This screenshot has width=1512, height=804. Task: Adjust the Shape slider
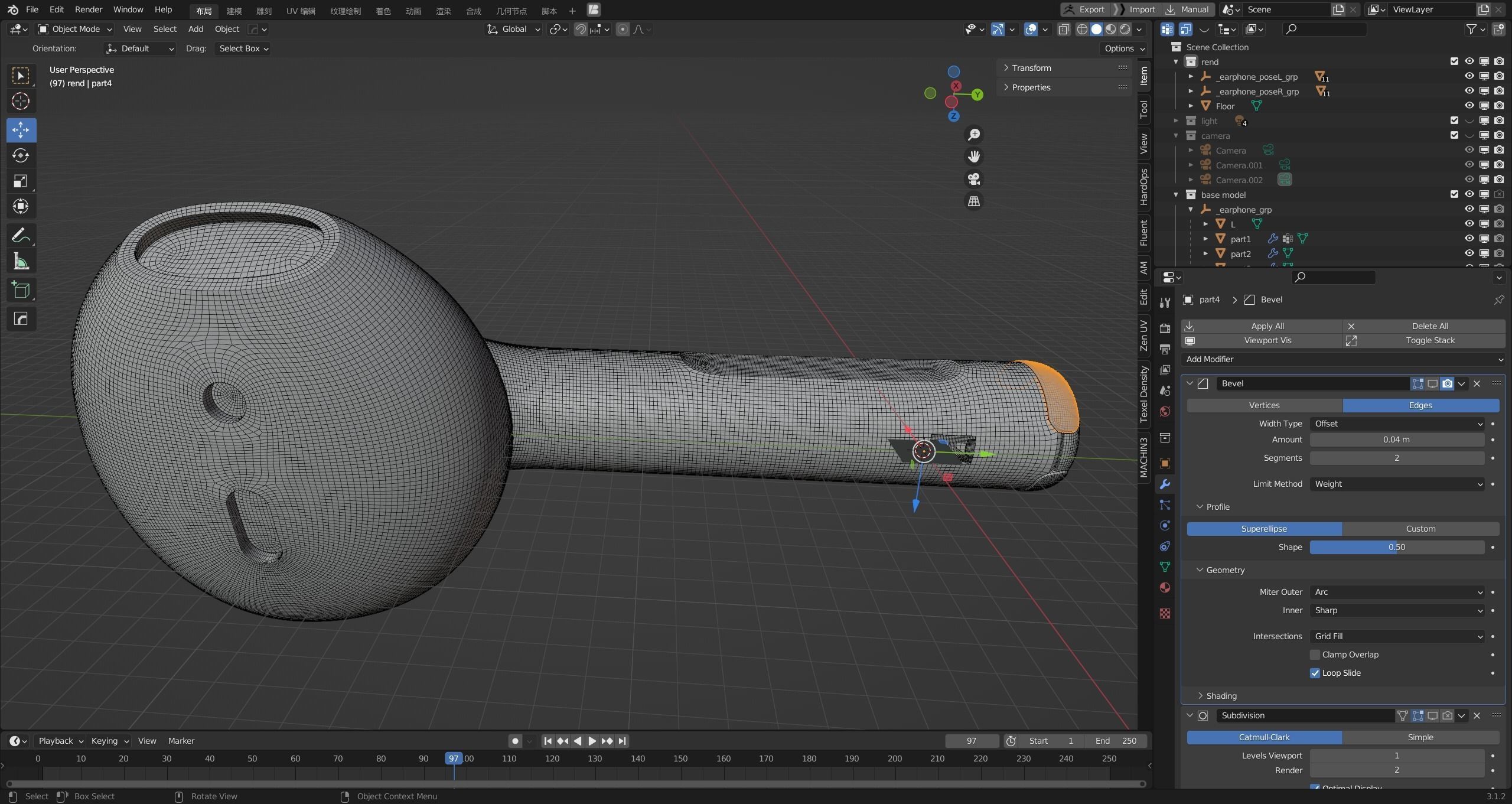(x=1397, y=547)
